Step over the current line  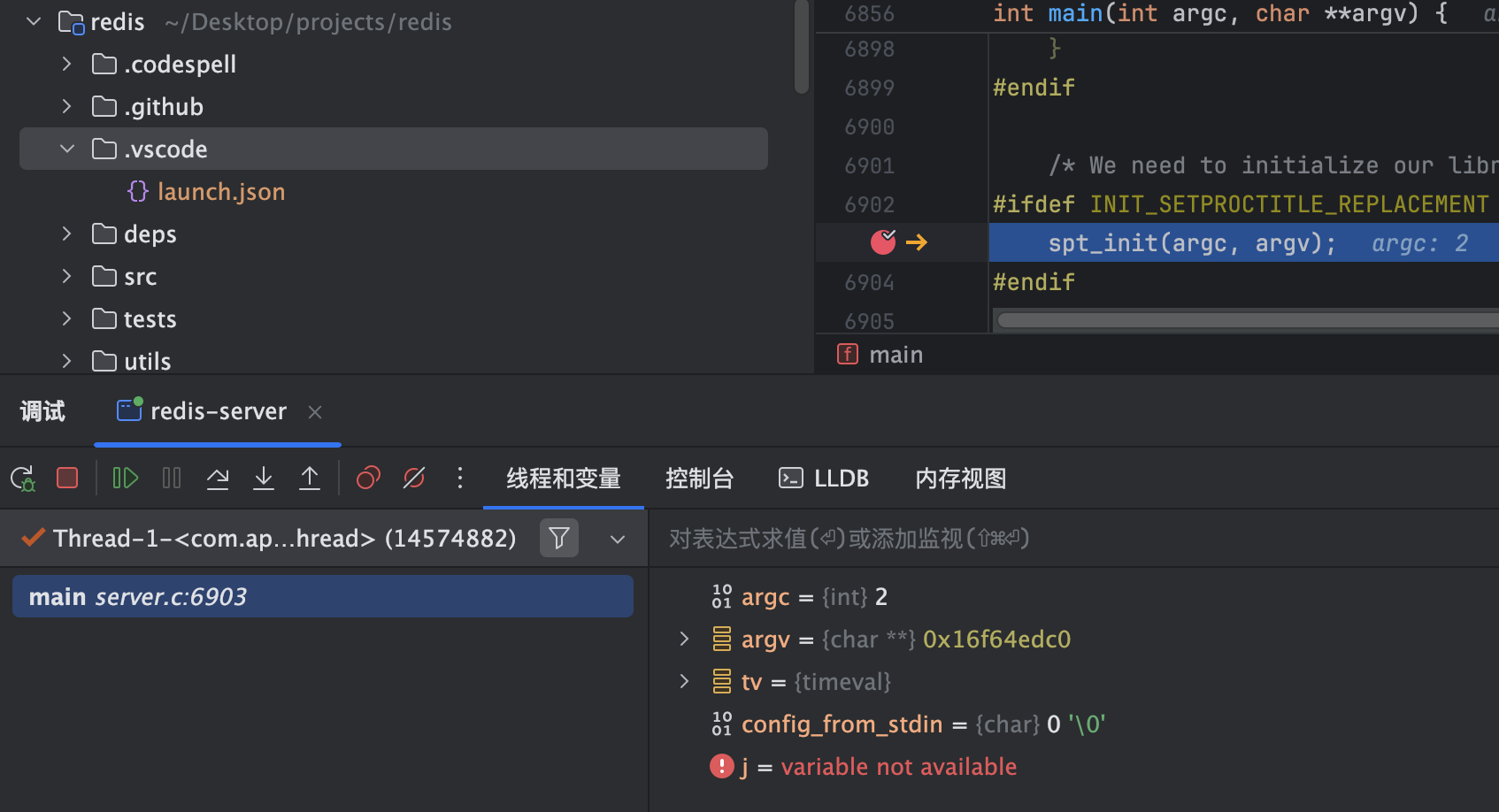[217, 478]
